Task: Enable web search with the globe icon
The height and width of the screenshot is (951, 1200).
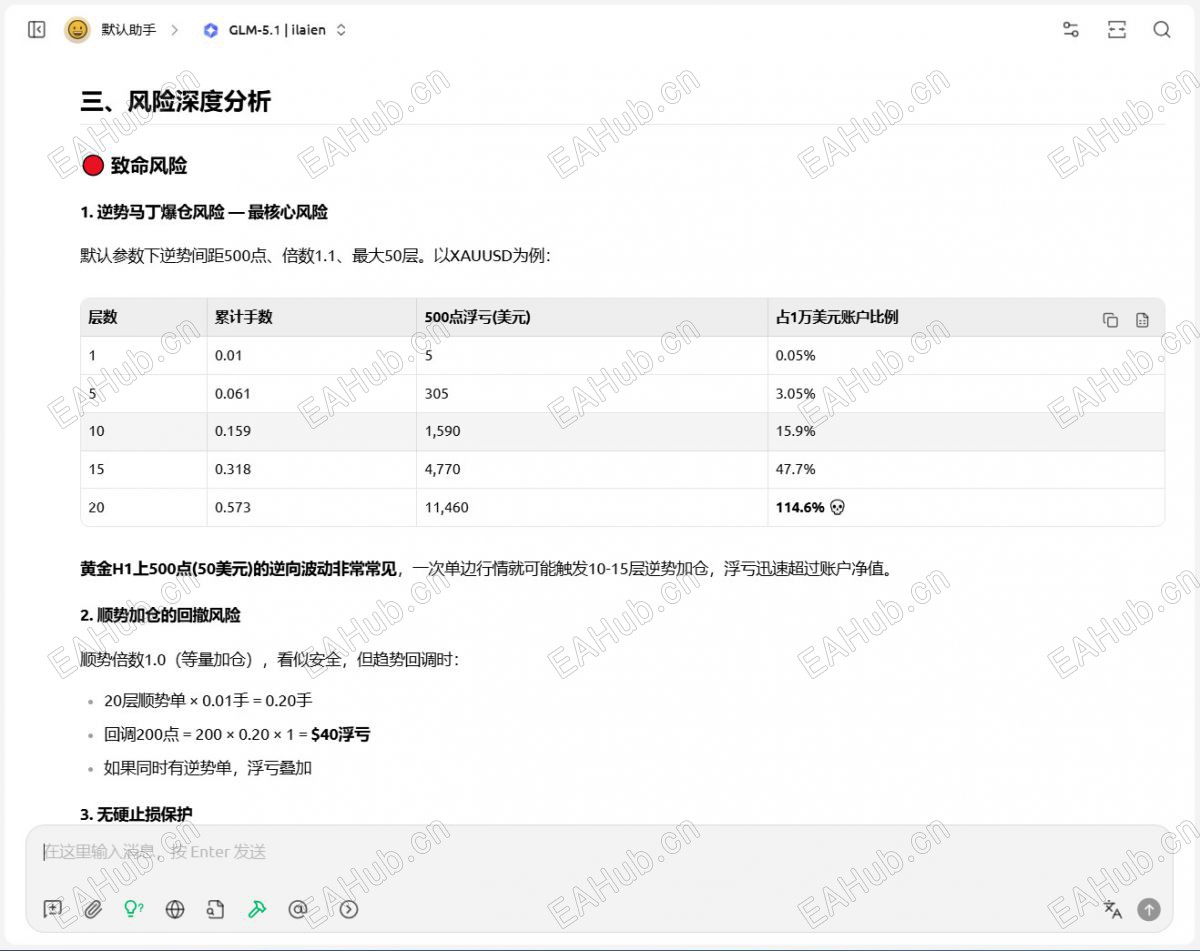Action: click(x=175, y=909)
